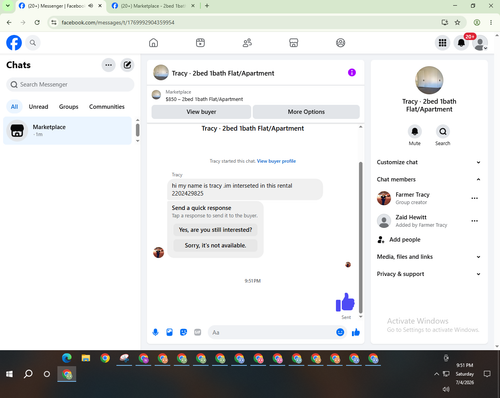Mute the conversation with bell icon
Image resolution: width=500 pixels, height=398 pixels.
(x=415, y=131)
